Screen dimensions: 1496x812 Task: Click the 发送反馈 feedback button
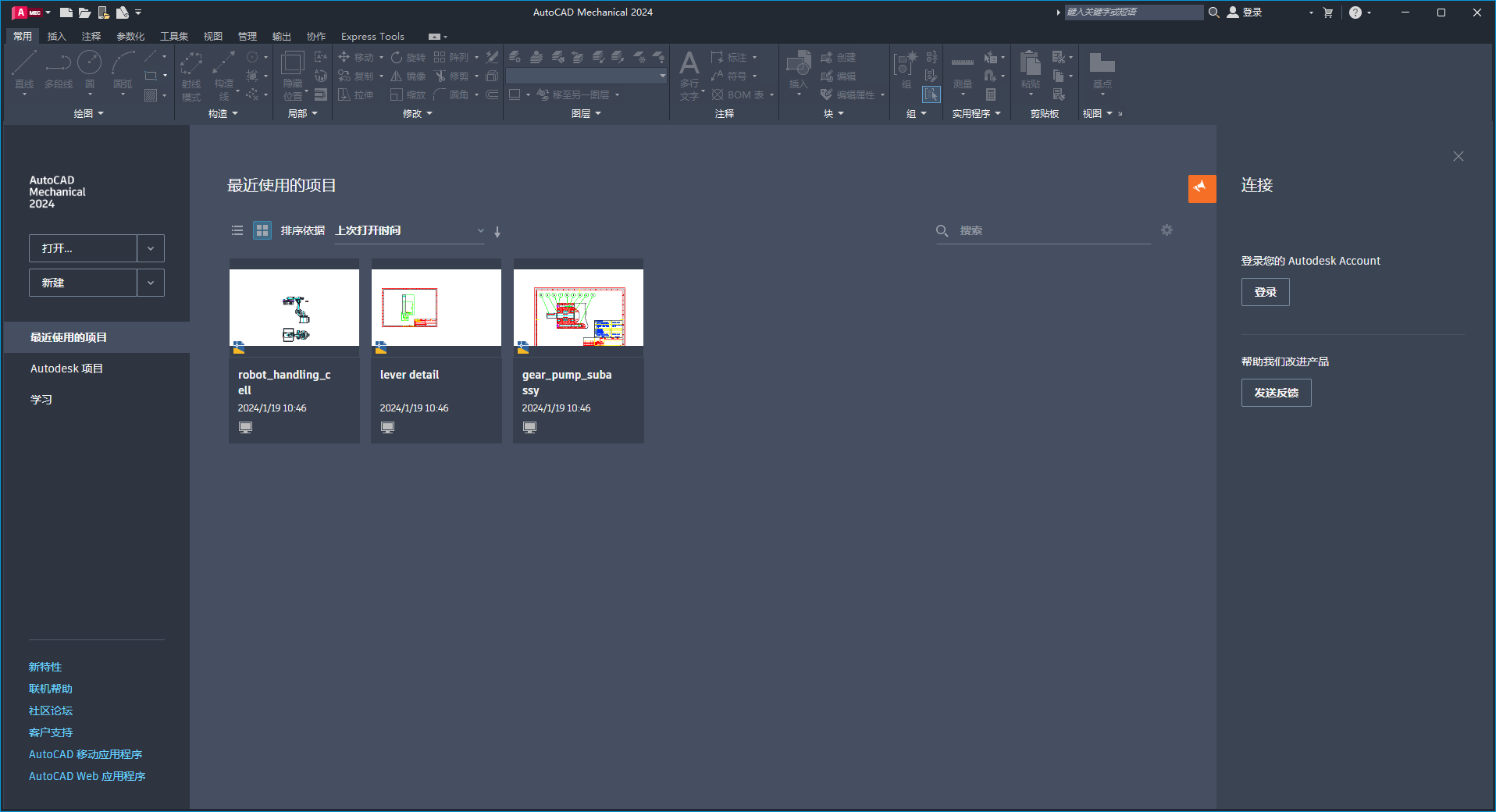click(1276, 393)
